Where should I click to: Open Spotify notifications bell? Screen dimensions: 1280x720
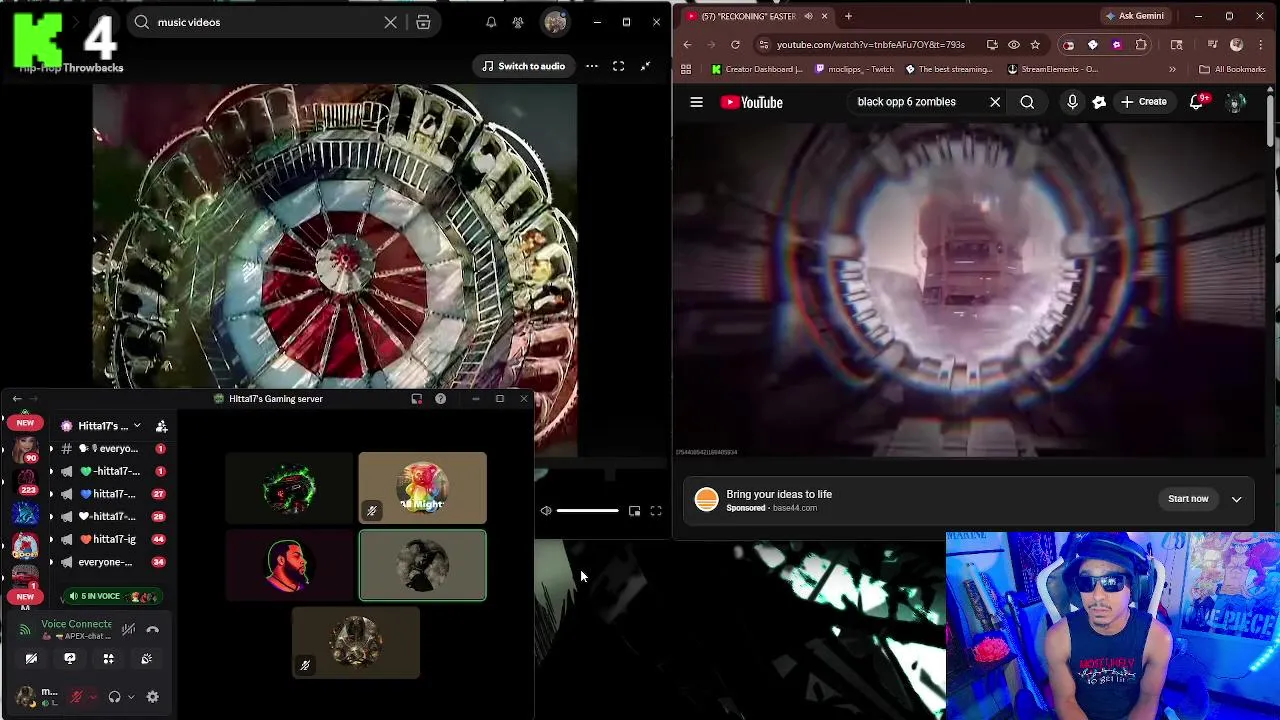[491, 22]
